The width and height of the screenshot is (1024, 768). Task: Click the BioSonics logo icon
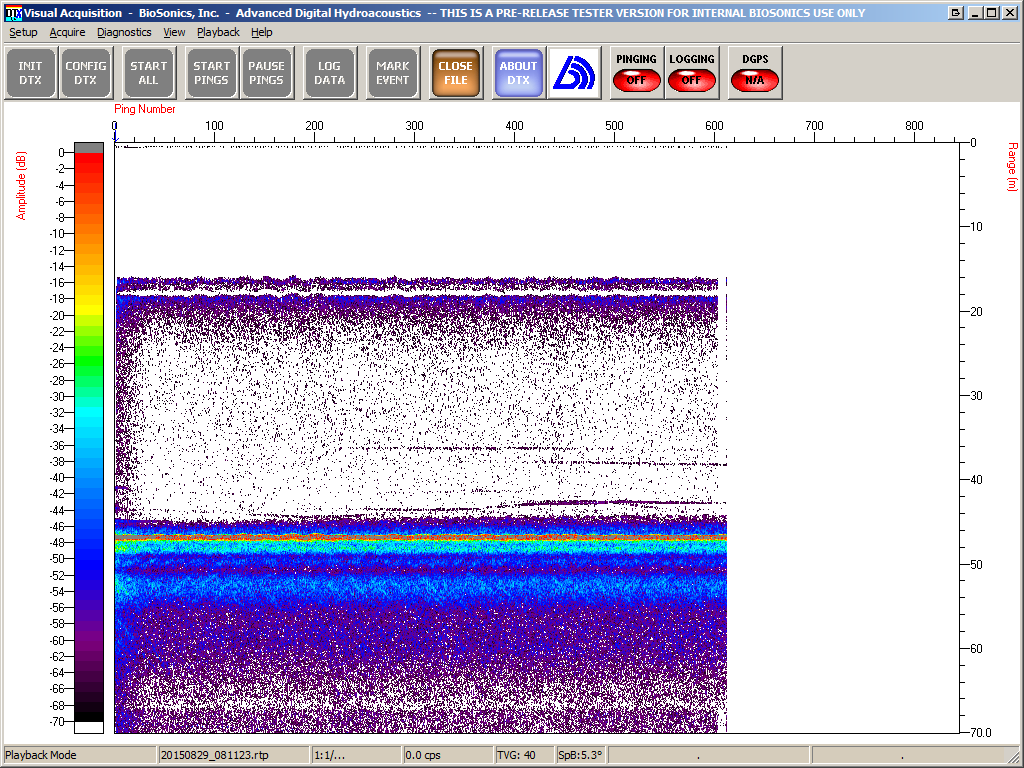[574, 73]
